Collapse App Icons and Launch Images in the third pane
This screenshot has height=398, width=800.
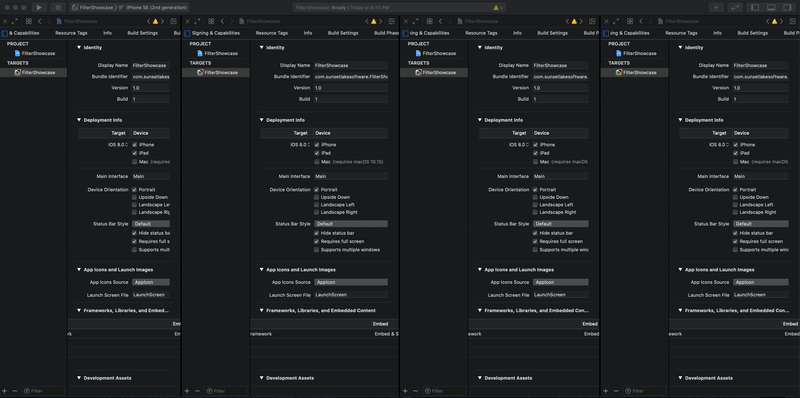click(480, 270)
